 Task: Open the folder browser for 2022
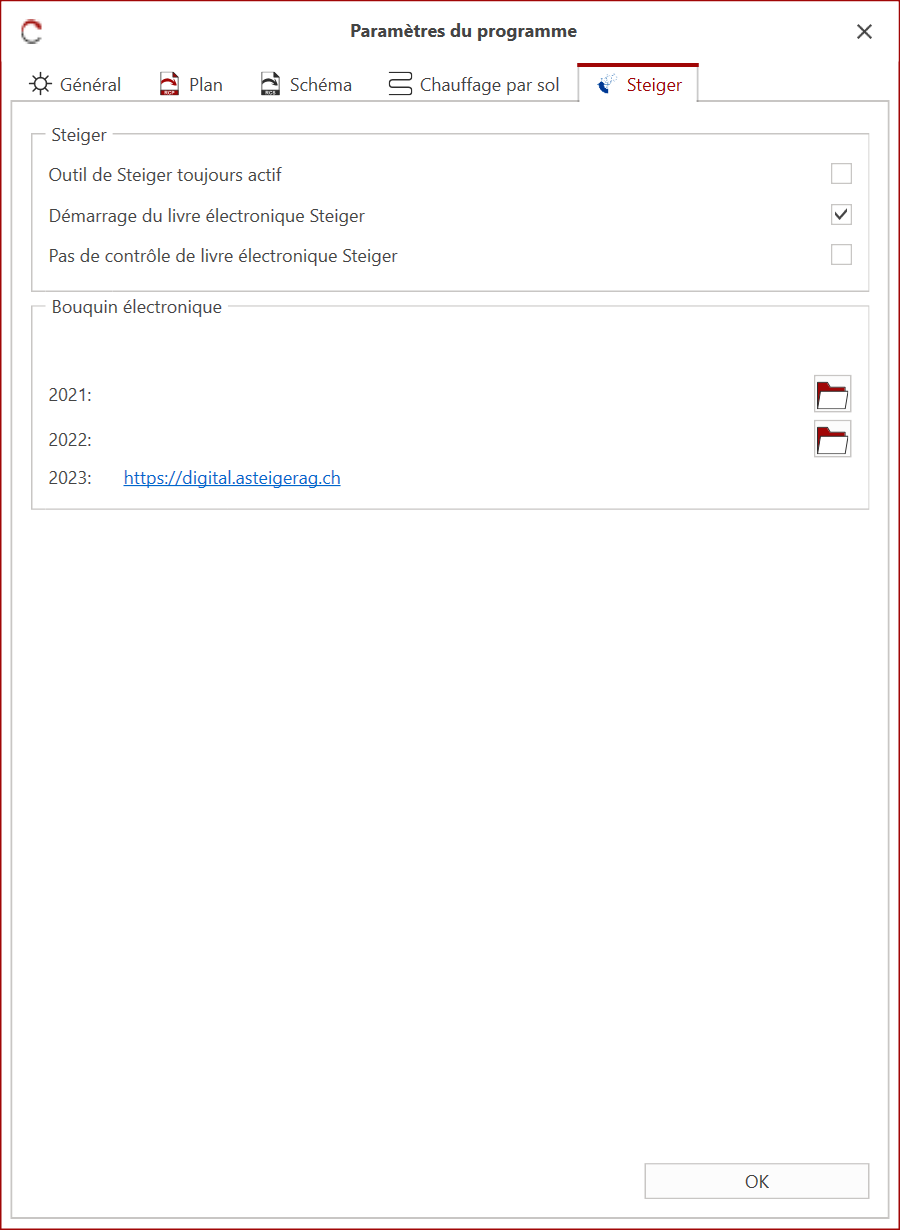pos(832,439)
